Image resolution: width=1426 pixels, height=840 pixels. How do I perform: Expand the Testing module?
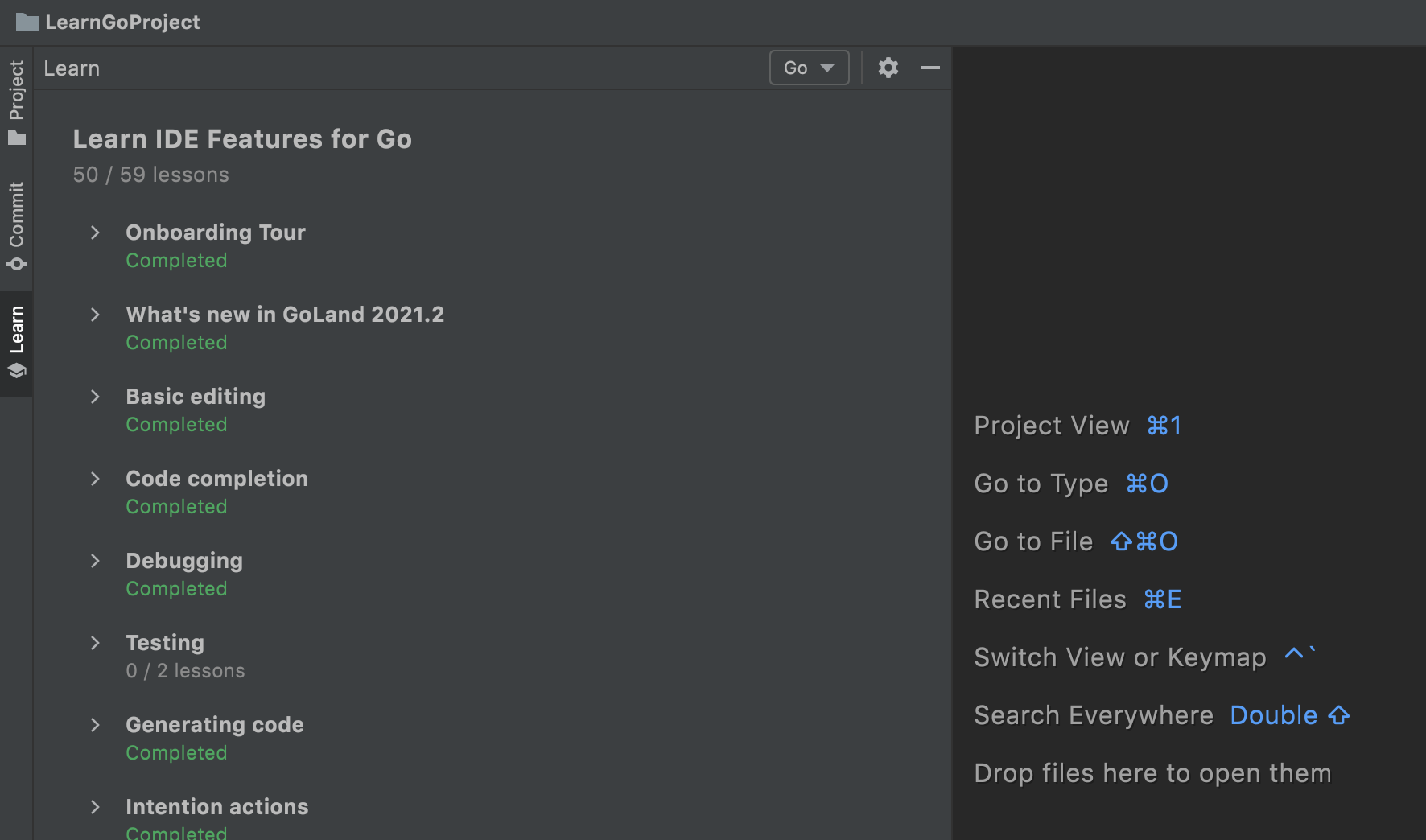[x=95, y=643]
